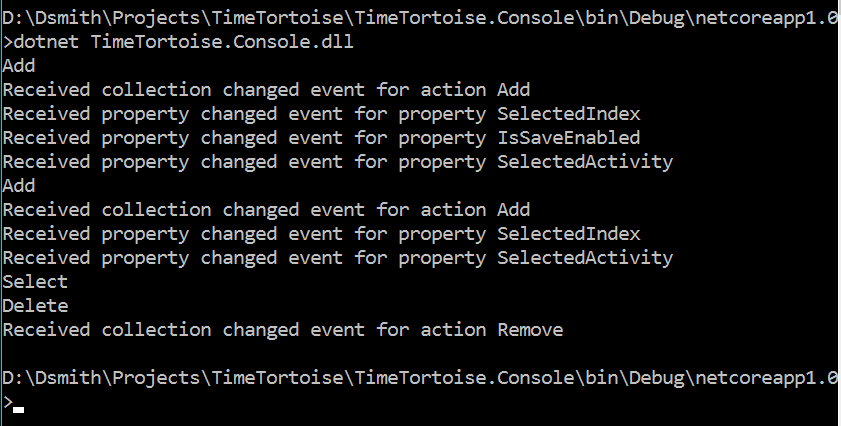Viewport: 841px width, 426px height.
Task: Click the second standalone Add output line
Action: tap(19, 186)
